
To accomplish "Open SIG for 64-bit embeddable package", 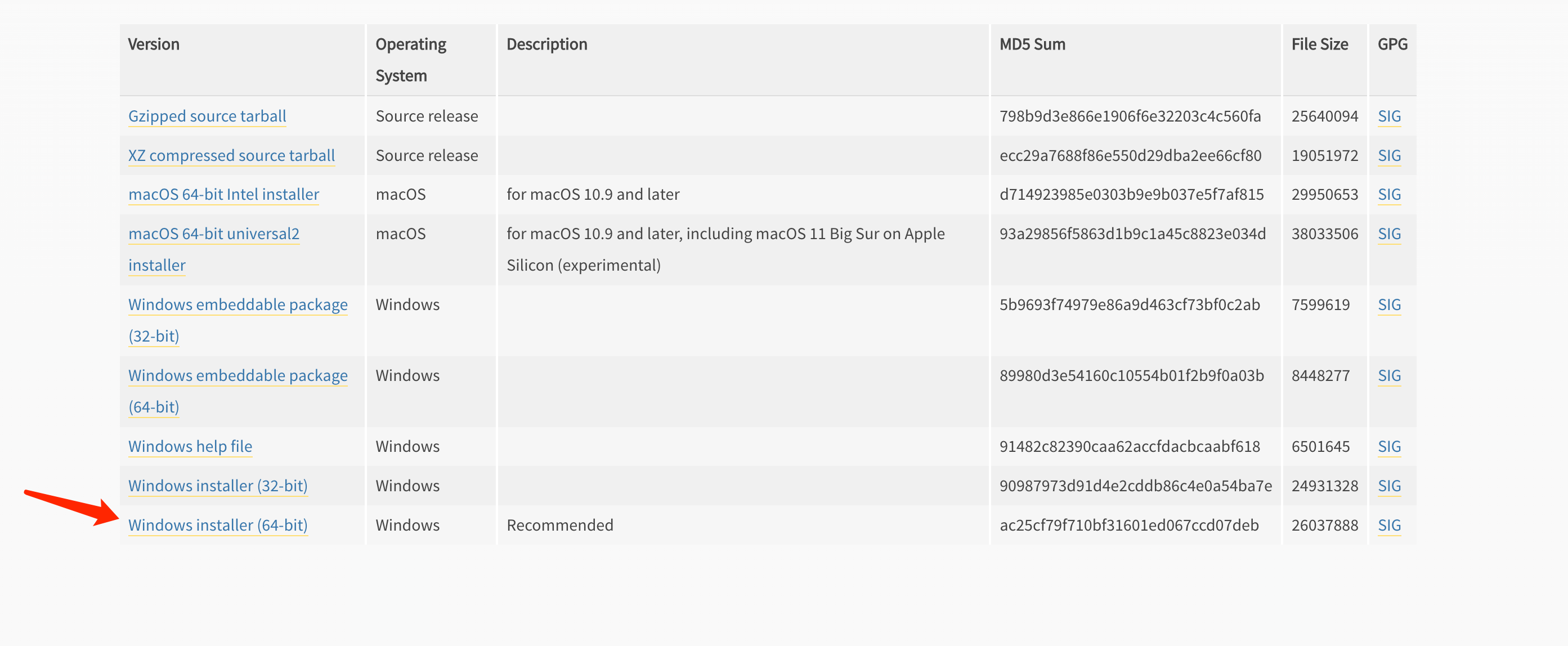I will (x=1388, y=376).
